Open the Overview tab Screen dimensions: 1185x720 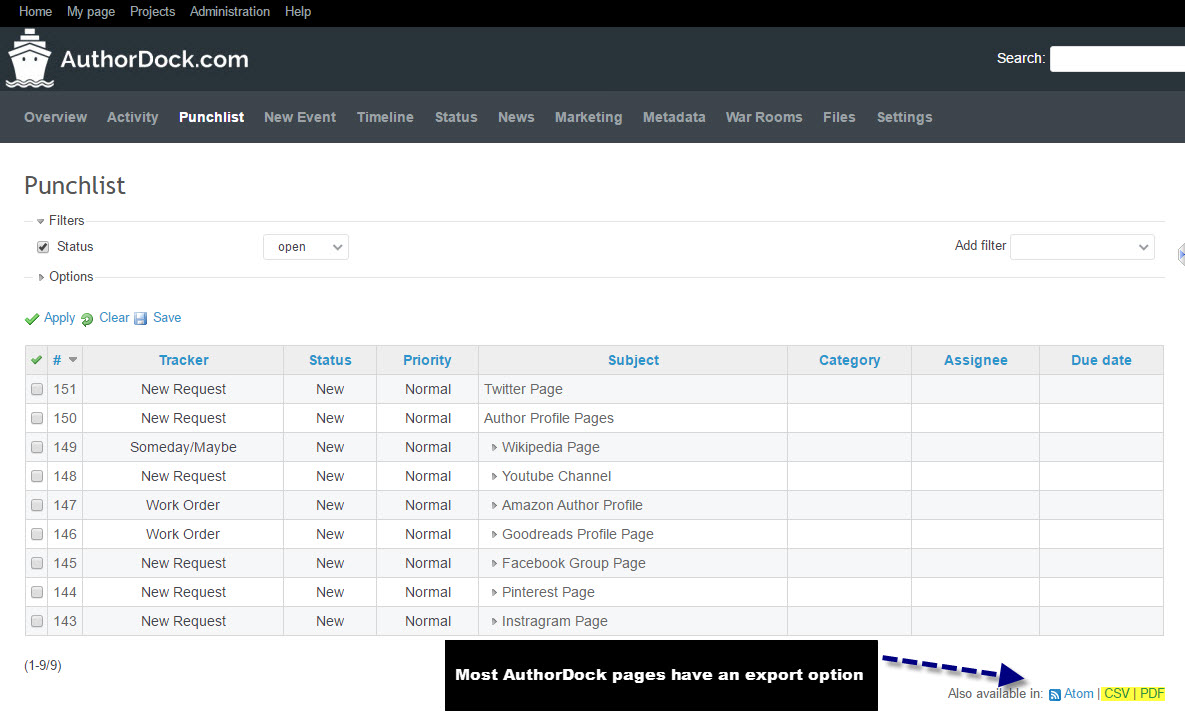(55, 117)
